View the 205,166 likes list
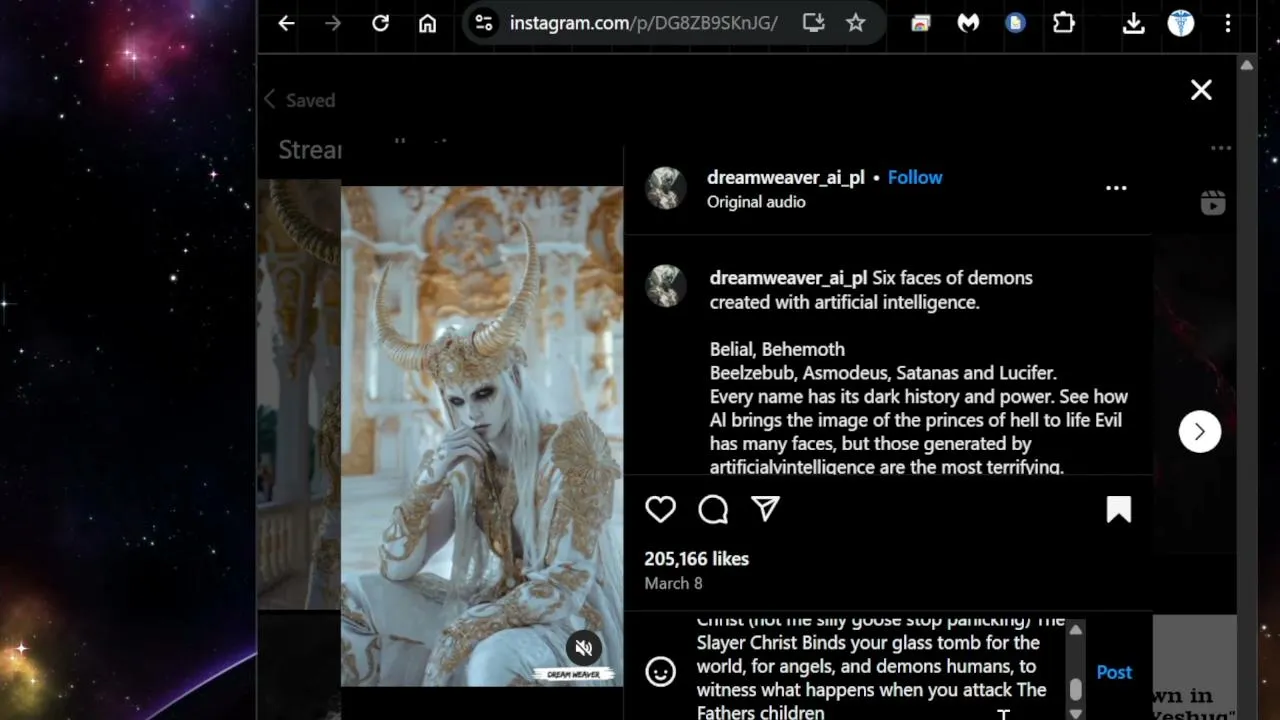 (697, 559)
